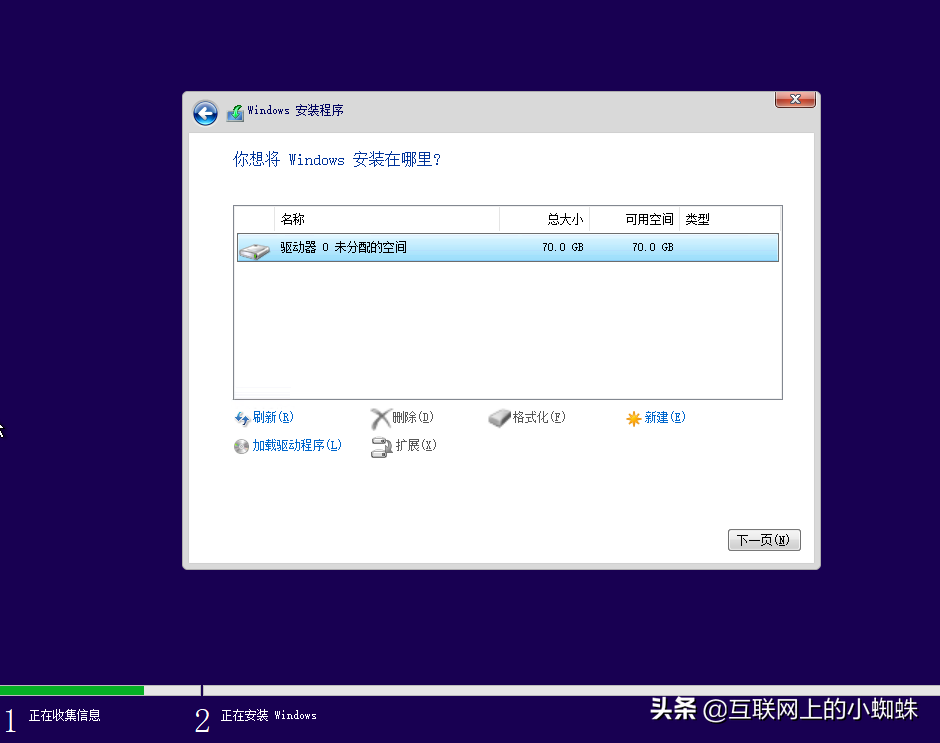Choose the 新建(E) link to create a partition
Image resolution: width=940 pixels, height=743 pixels.
pyautogui.click(x=665, y=418)
